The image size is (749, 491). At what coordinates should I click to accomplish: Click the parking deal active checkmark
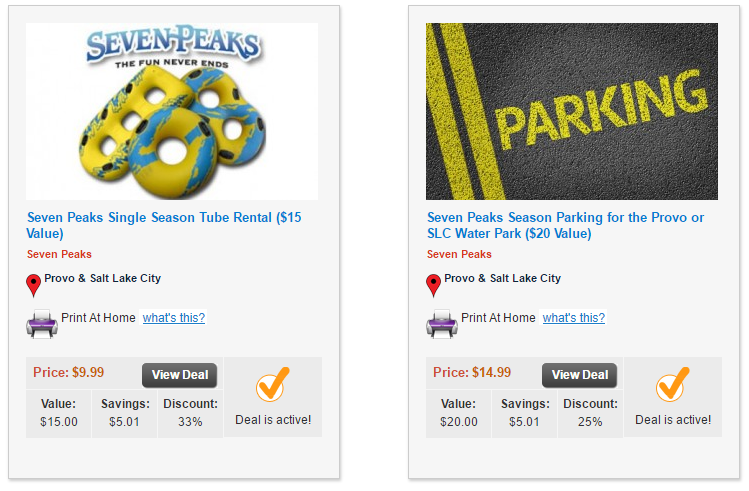point(672,385)
